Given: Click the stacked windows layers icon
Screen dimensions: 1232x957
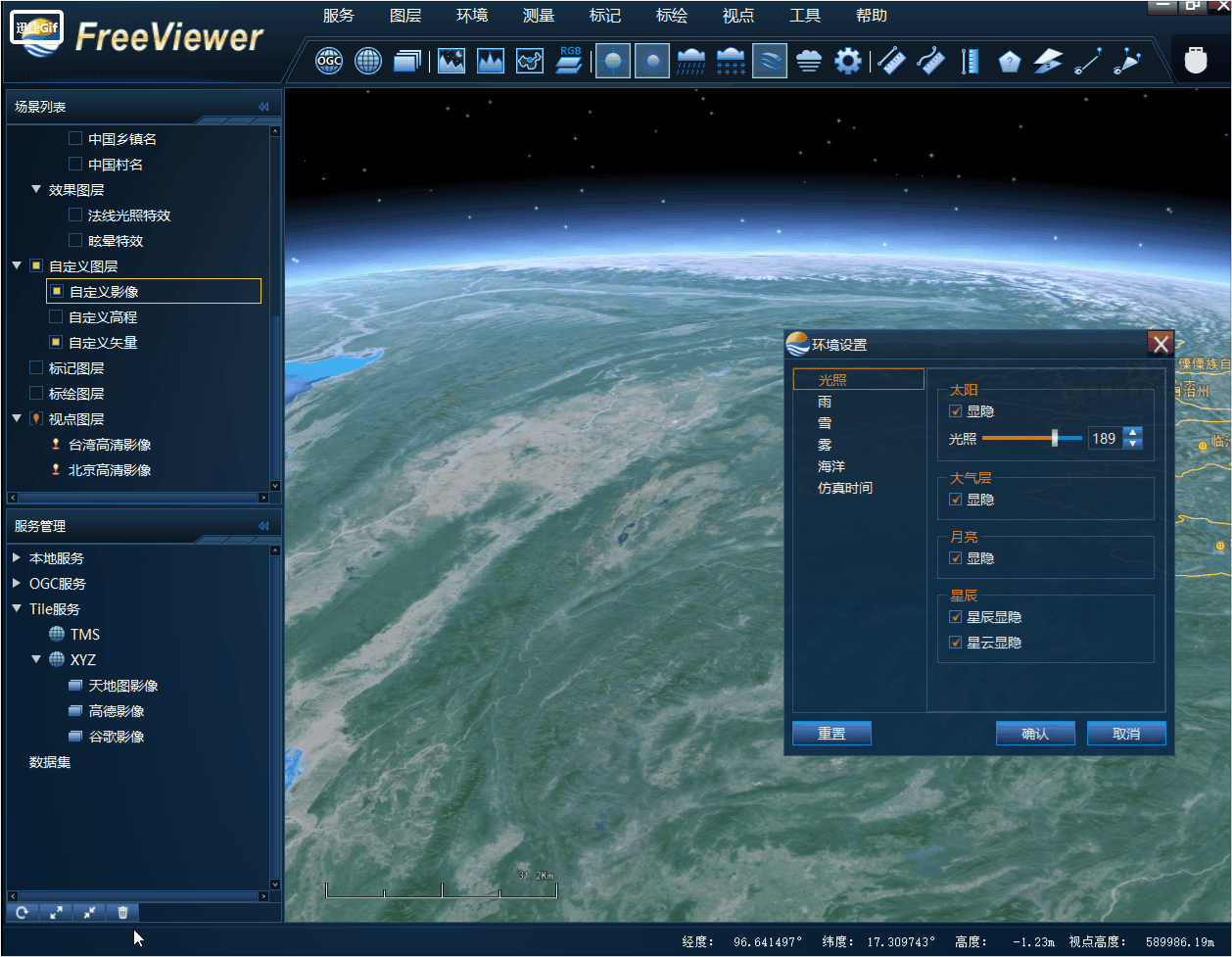Looking at the screenshot, I should pos(407,62).
